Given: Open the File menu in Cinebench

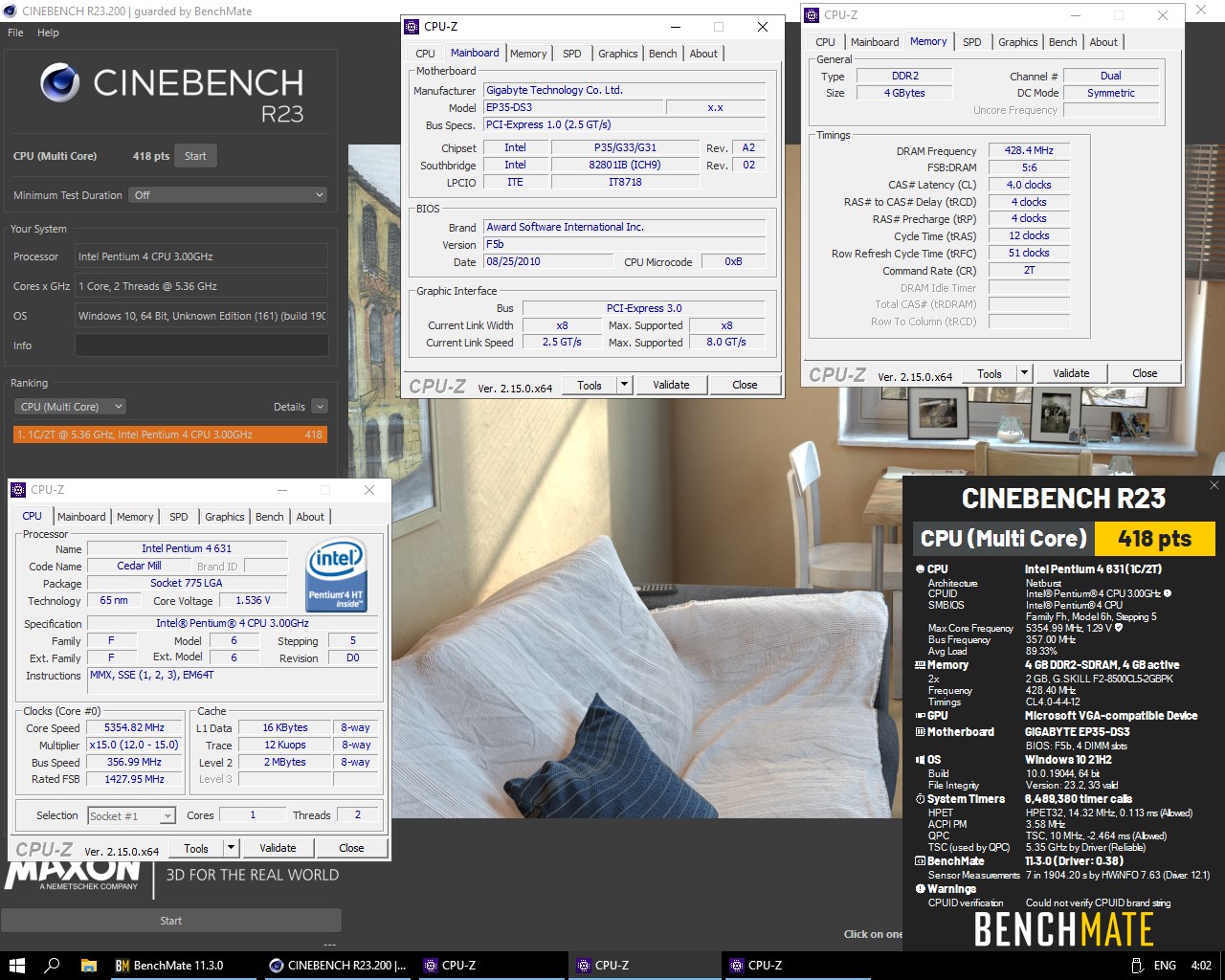Looking at the screenshot, I should click(15, 33).
